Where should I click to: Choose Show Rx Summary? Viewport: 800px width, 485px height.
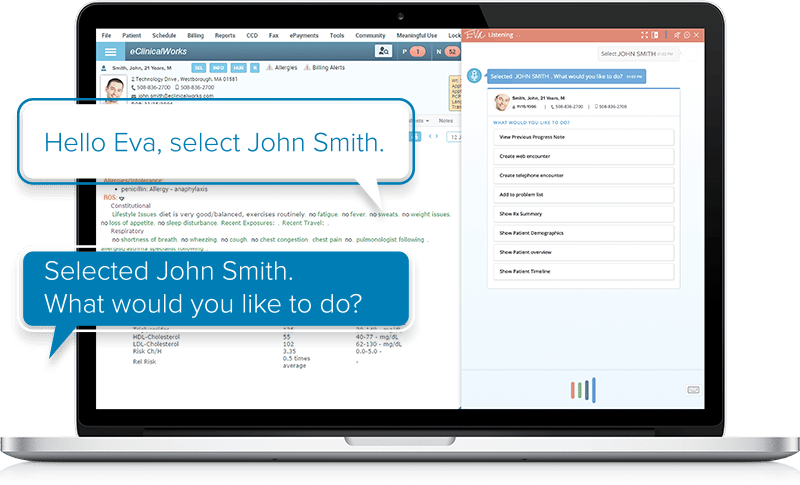[583, 214]
